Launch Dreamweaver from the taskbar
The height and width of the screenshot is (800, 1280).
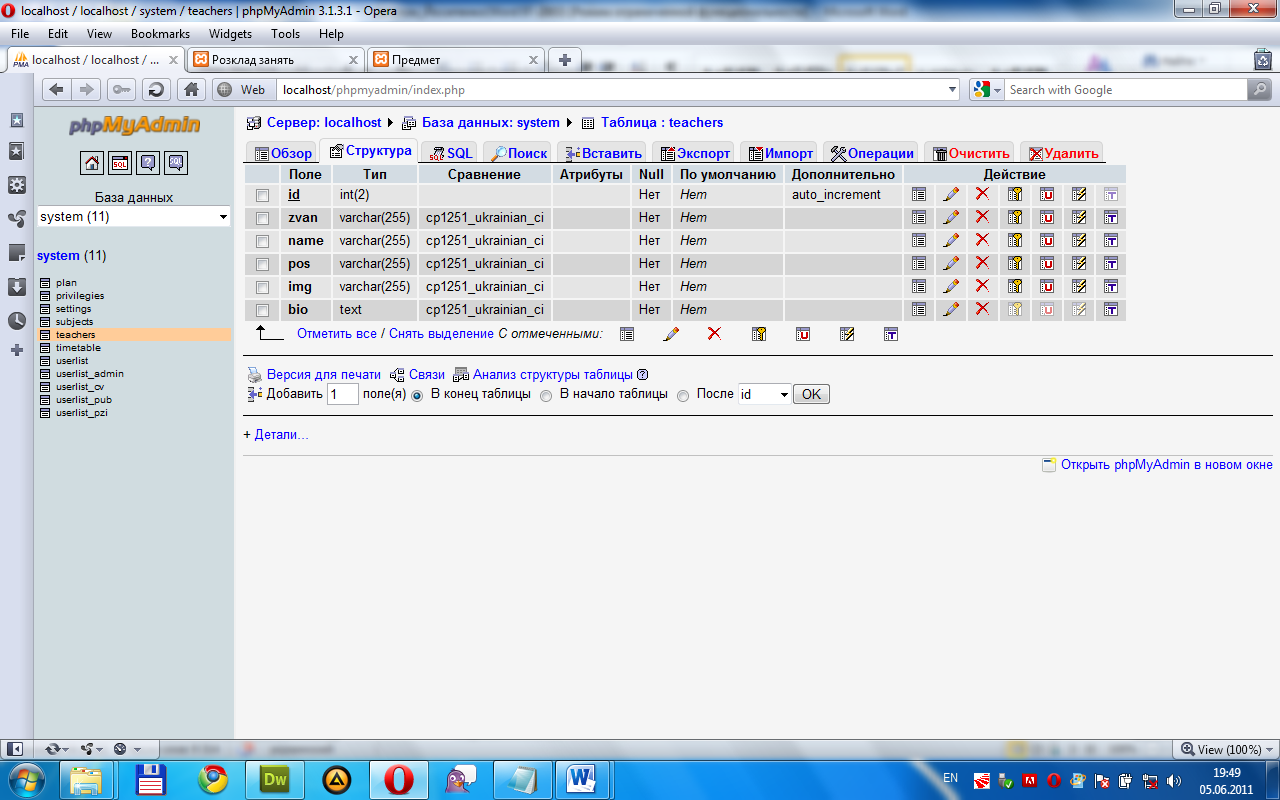coord(274,779)
